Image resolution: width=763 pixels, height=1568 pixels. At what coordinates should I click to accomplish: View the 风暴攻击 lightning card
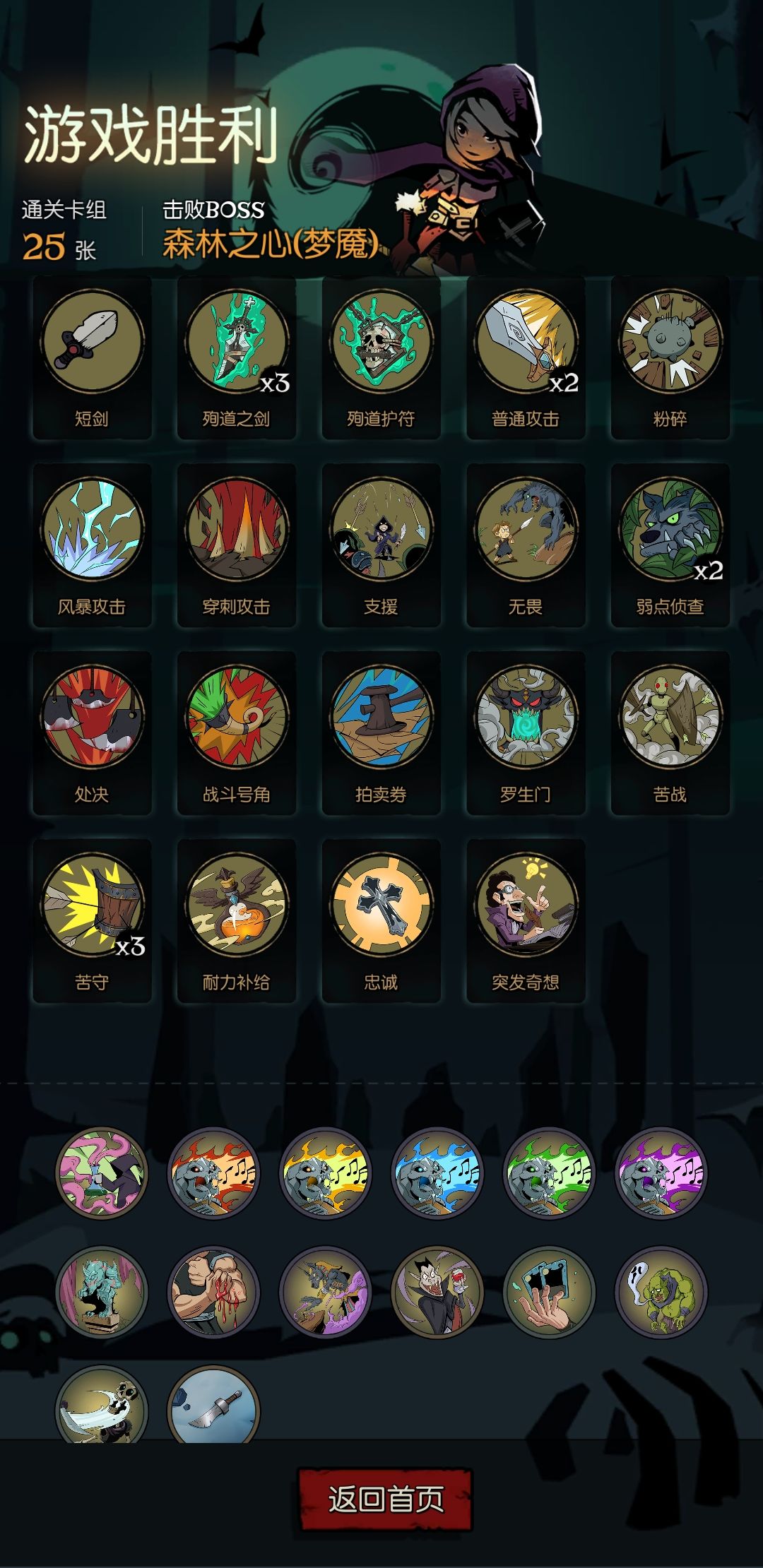92,545
